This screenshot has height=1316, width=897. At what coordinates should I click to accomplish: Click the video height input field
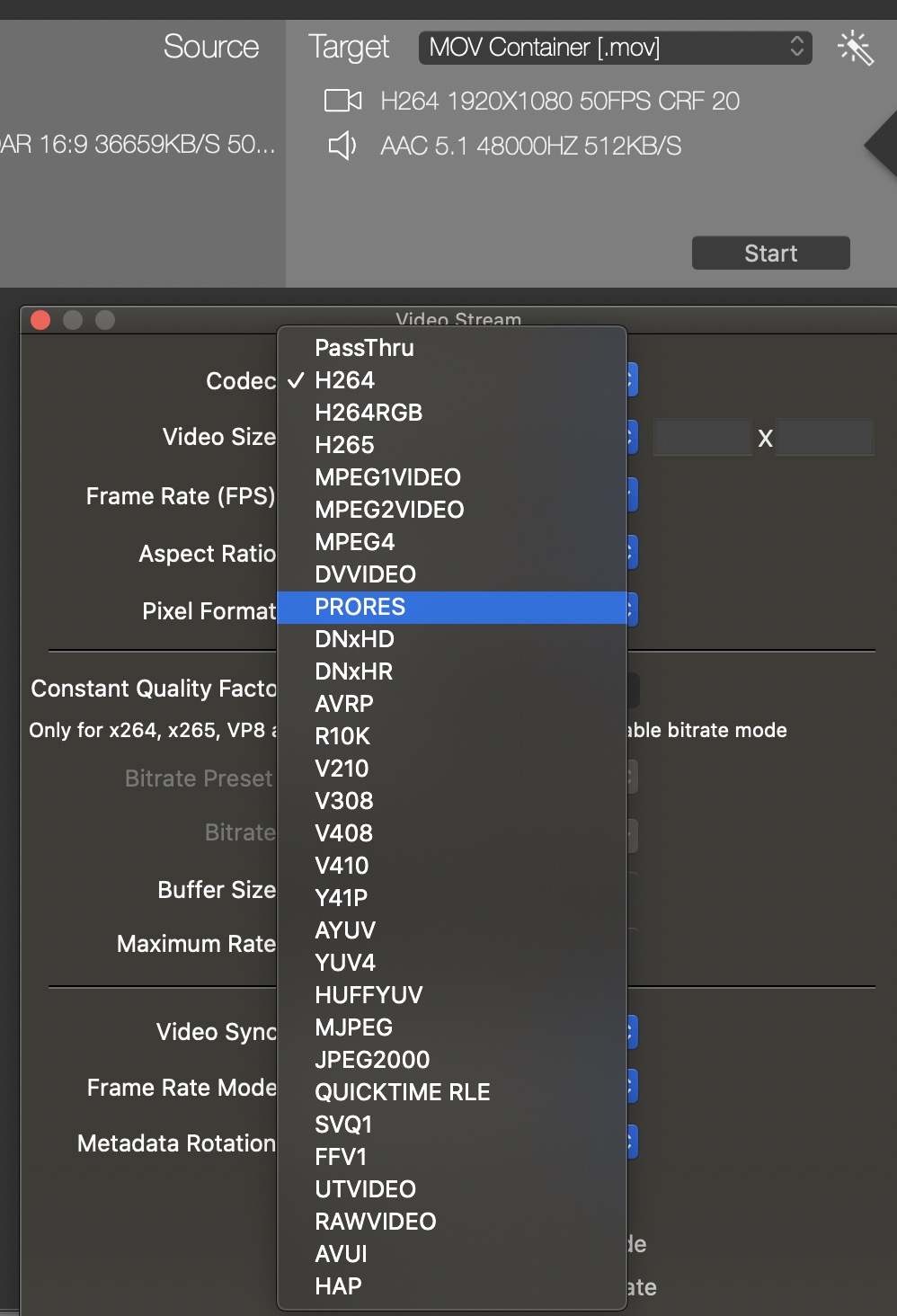[x=824, y=438]
